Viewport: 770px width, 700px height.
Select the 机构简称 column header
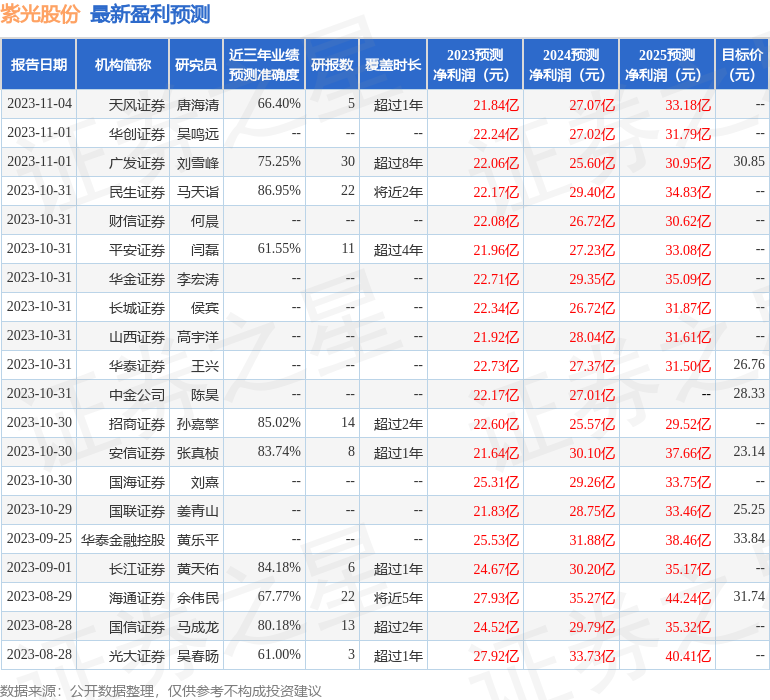[x=123, y=65]
